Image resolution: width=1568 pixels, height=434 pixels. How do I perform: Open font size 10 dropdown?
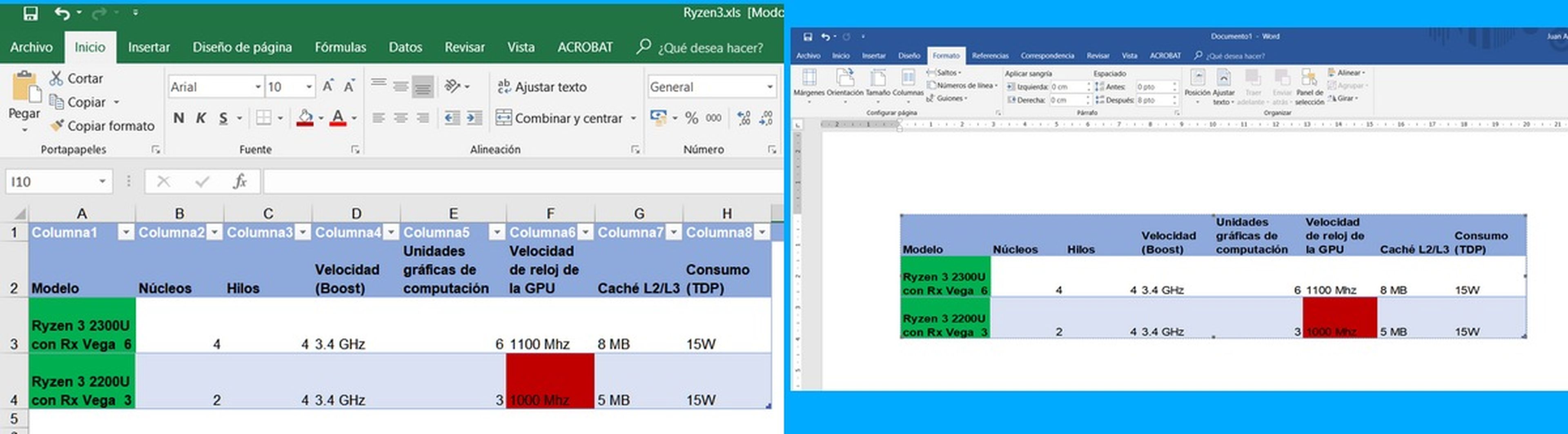(x=309, y=87)
